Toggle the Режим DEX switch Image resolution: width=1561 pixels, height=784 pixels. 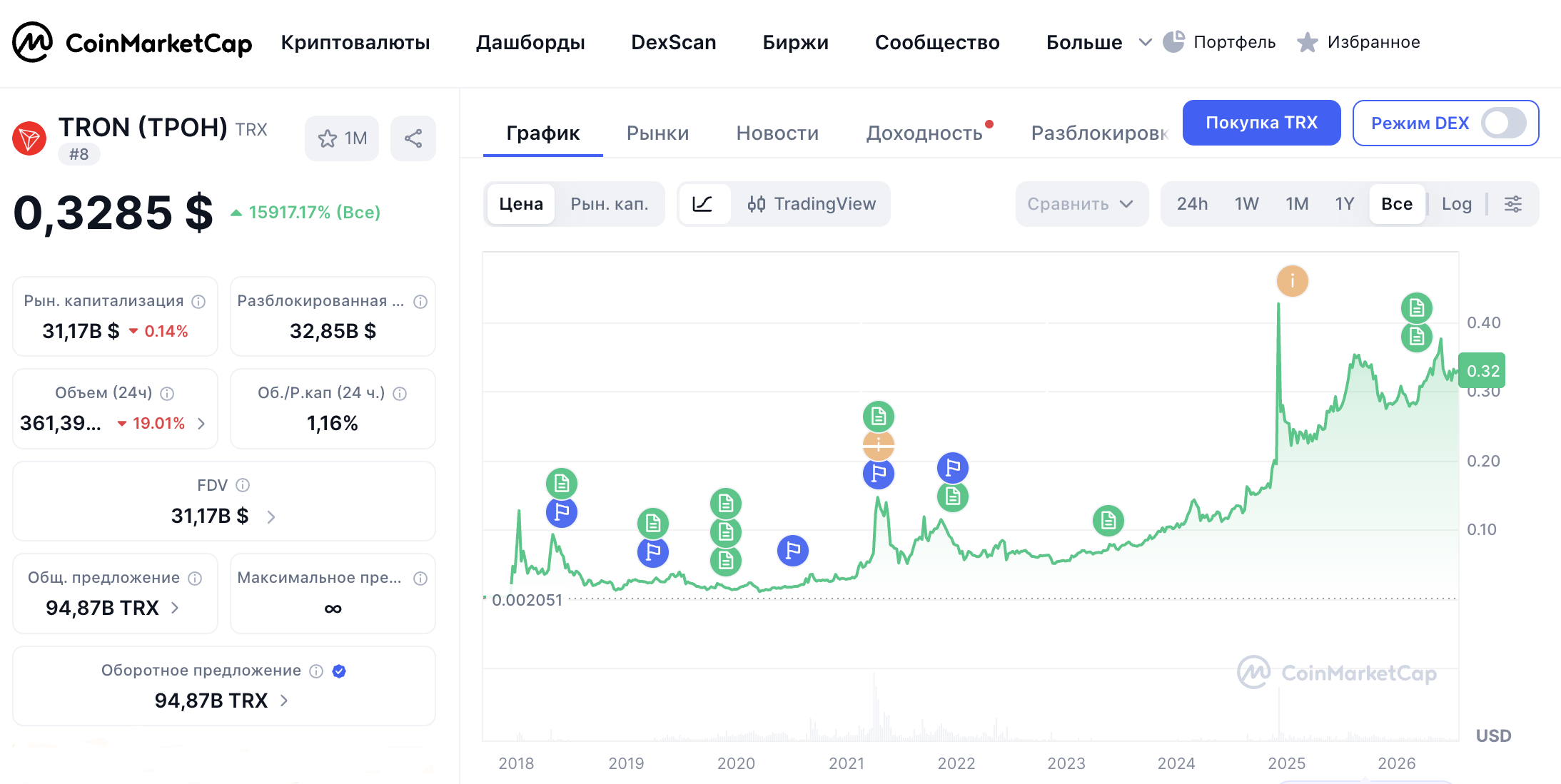click(x=1503, y=123)
